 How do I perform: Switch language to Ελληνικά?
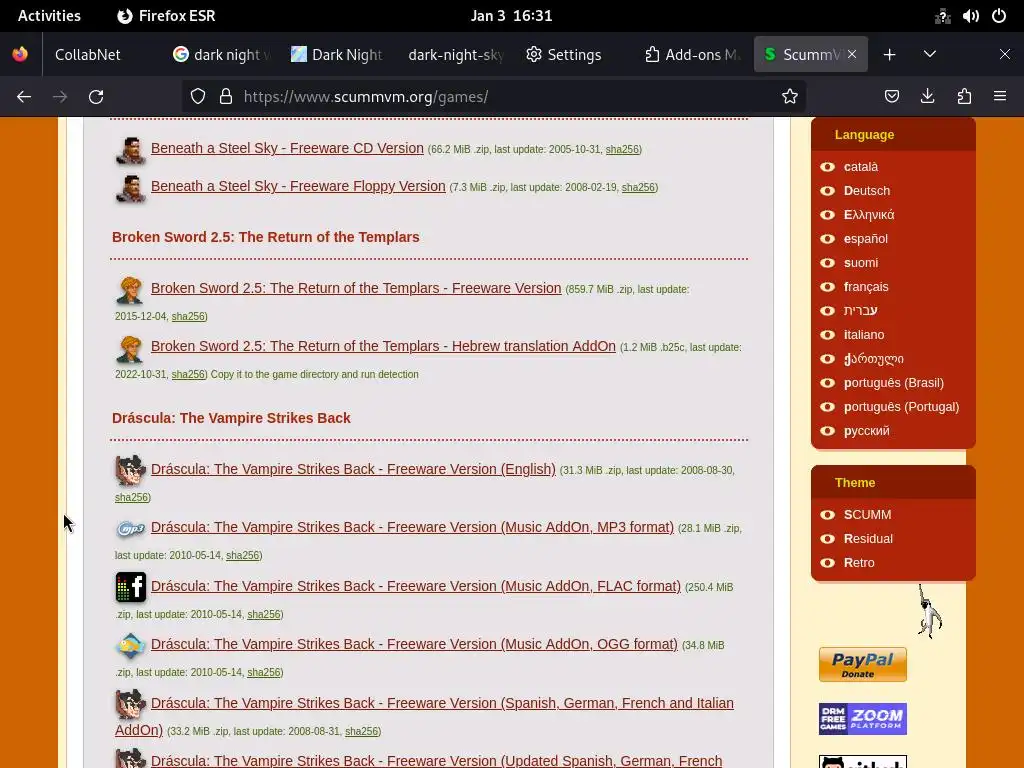tap(869, 215)
